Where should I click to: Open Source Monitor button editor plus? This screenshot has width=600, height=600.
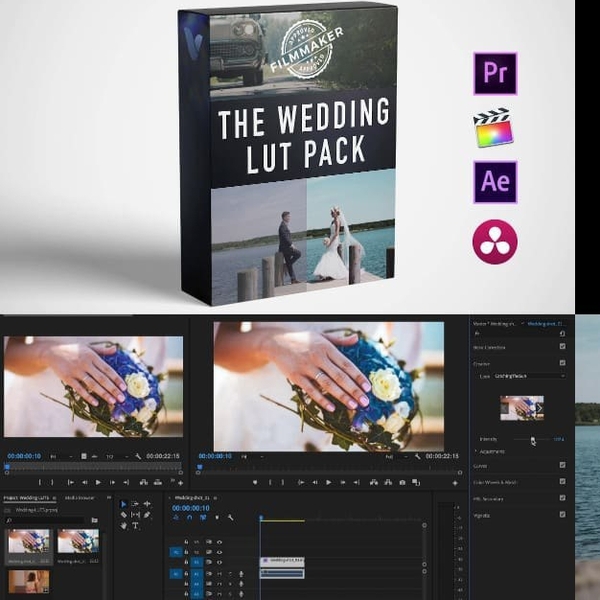[180, 483]
